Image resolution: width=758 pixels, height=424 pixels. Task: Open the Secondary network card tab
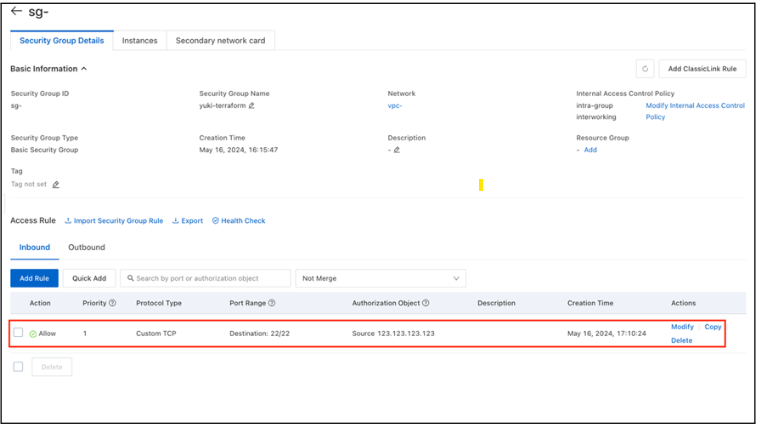[x=220, y=41]
